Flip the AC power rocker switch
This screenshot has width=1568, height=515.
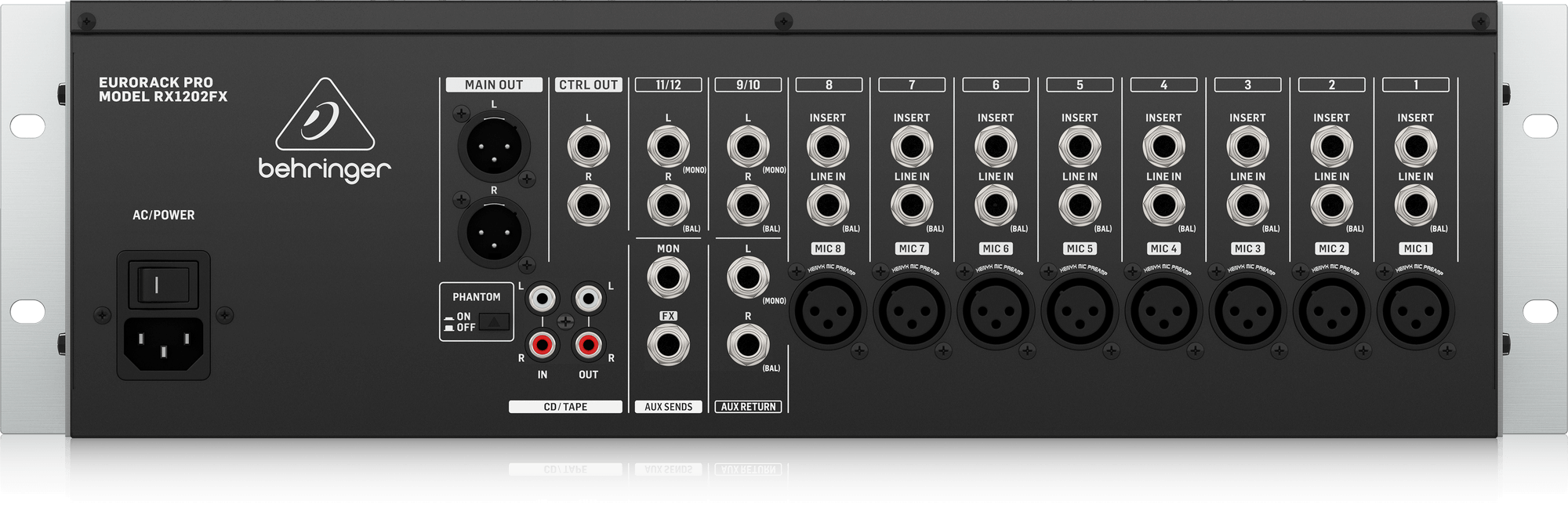[x=163, y=283]
